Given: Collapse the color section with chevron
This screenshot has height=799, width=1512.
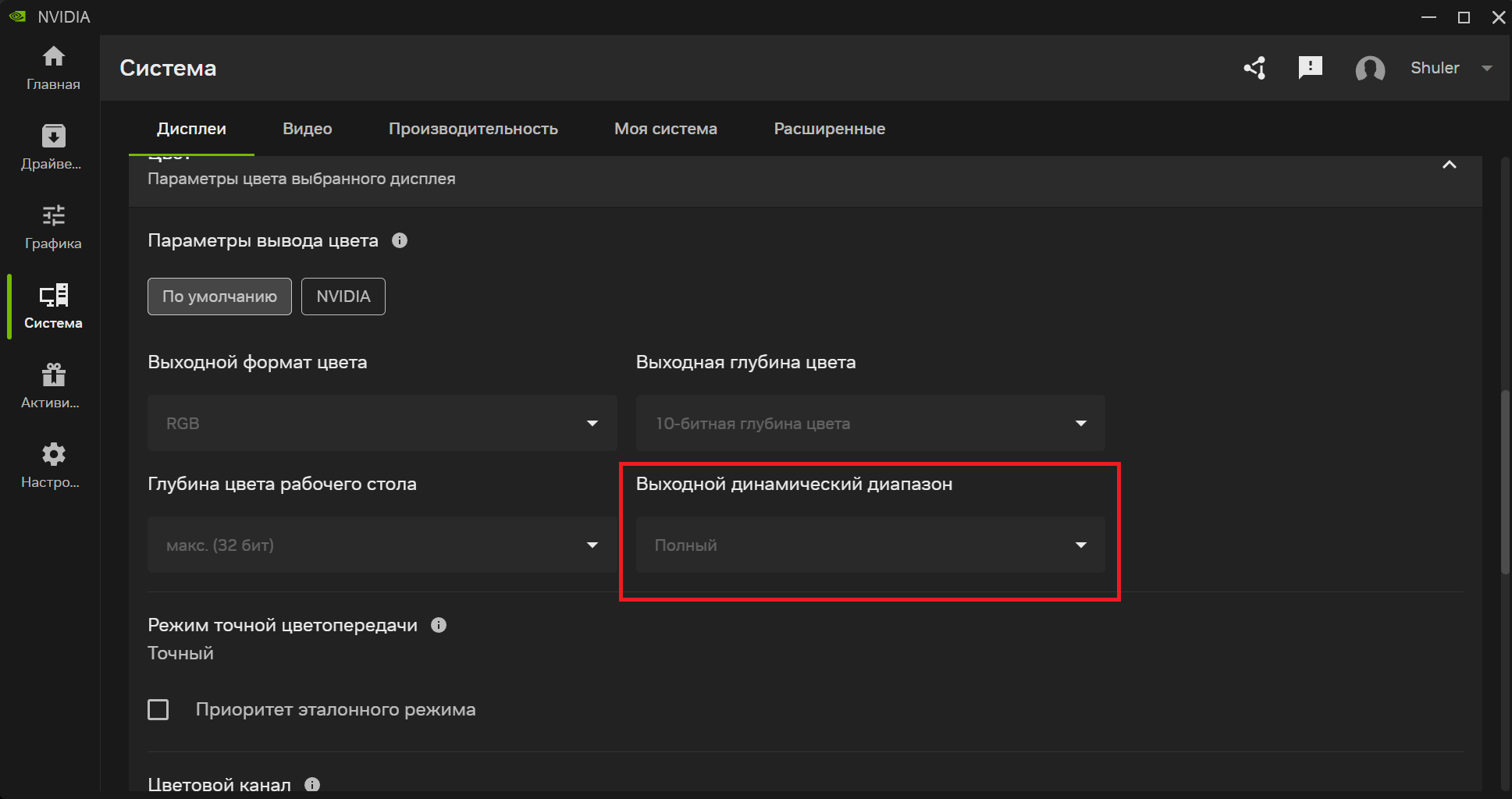Looking at the screenshot, I should pos(1450,165).
